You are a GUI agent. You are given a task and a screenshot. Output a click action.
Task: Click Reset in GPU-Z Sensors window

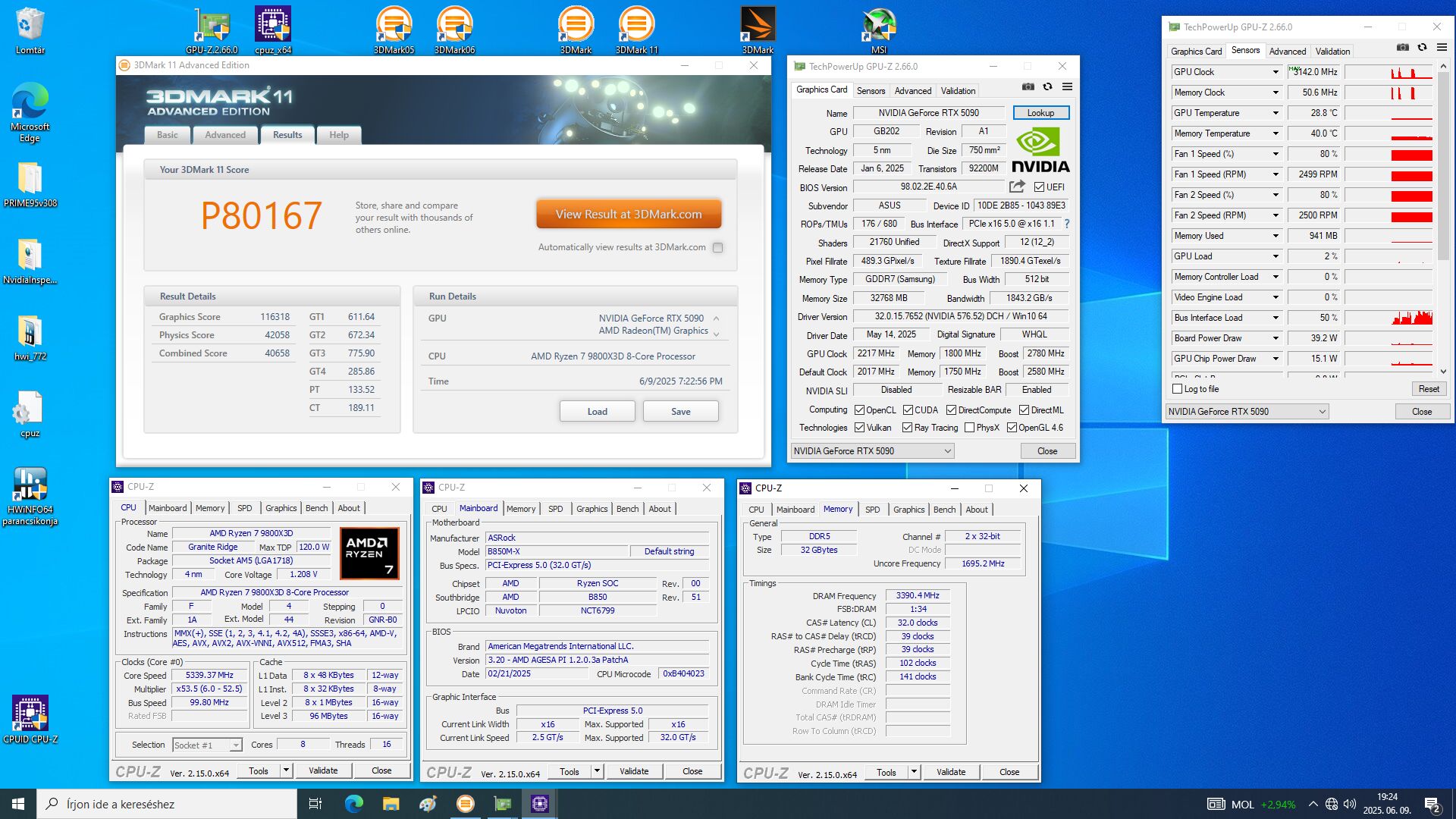1429,389
